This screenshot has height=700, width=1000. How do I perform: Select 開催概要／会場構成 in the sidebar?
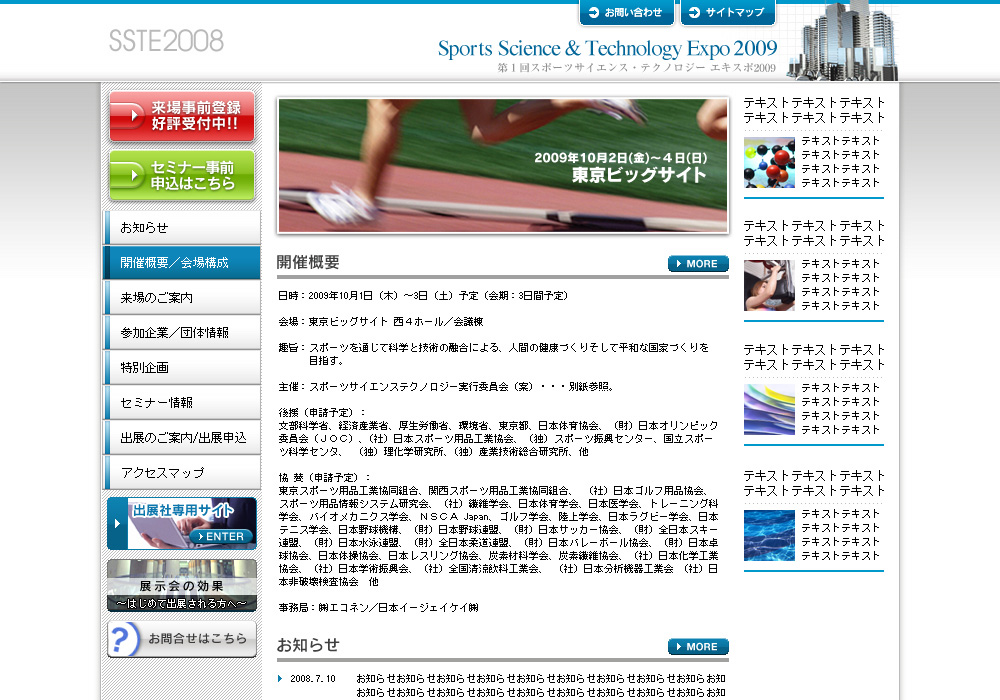click(182, 263)
